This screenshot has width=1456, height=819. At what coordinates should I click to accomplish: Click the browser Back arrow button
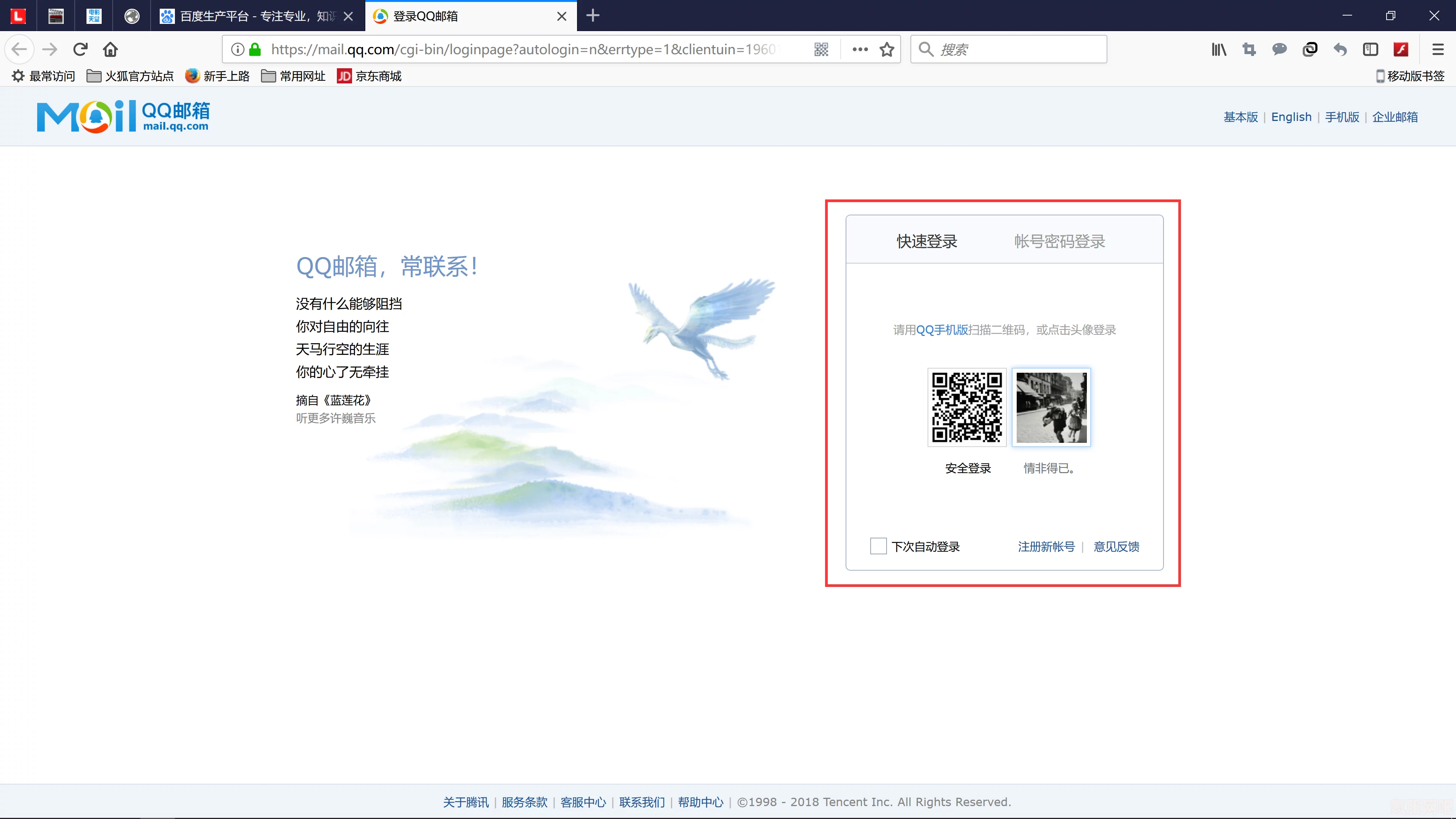19,50
